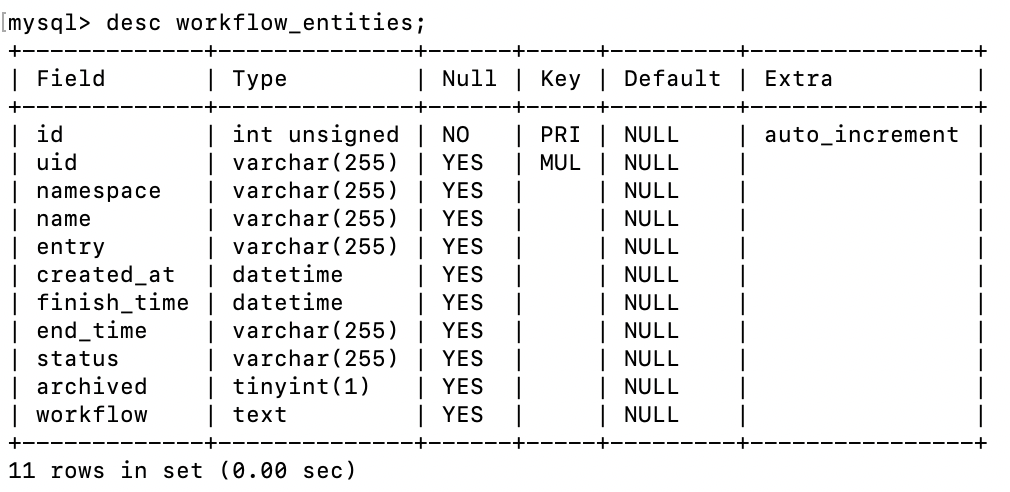Click the 'text' type in workflow row
Screen dimensions: 1010x492
point(259,415)
